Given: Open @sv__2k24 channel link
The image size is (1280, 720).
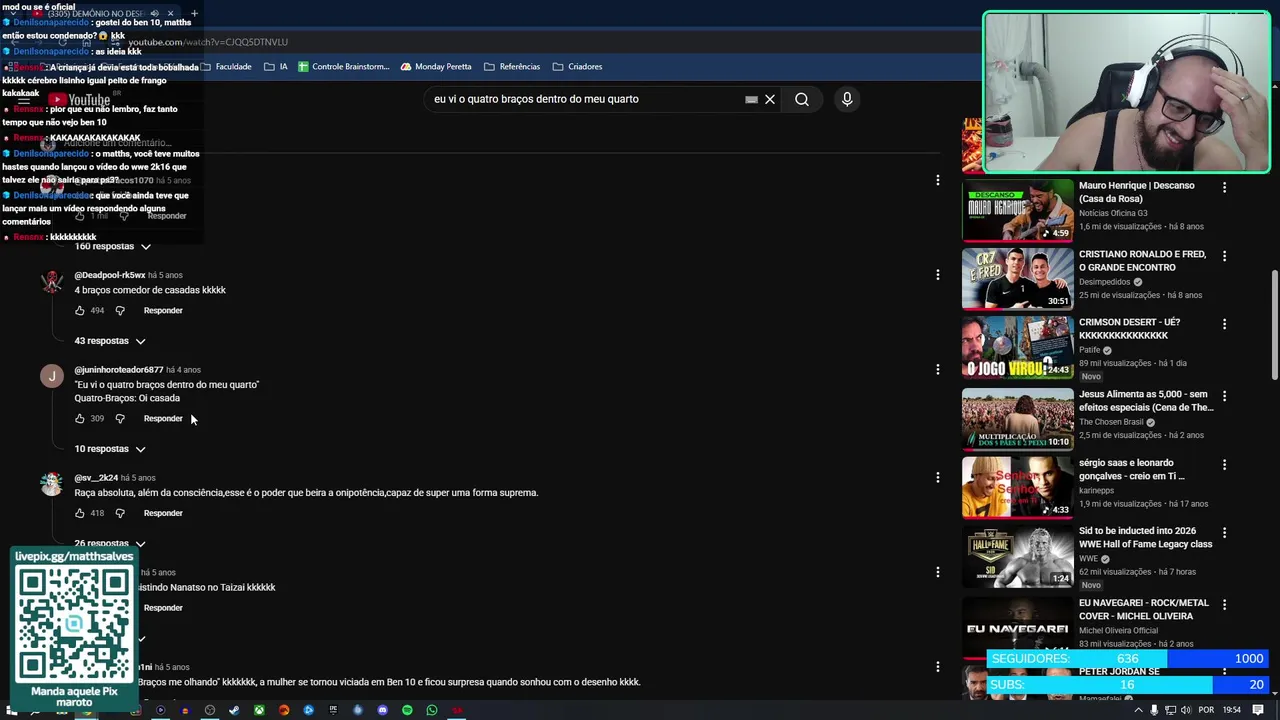Looking at the screenshot, I should click(96, 478).
